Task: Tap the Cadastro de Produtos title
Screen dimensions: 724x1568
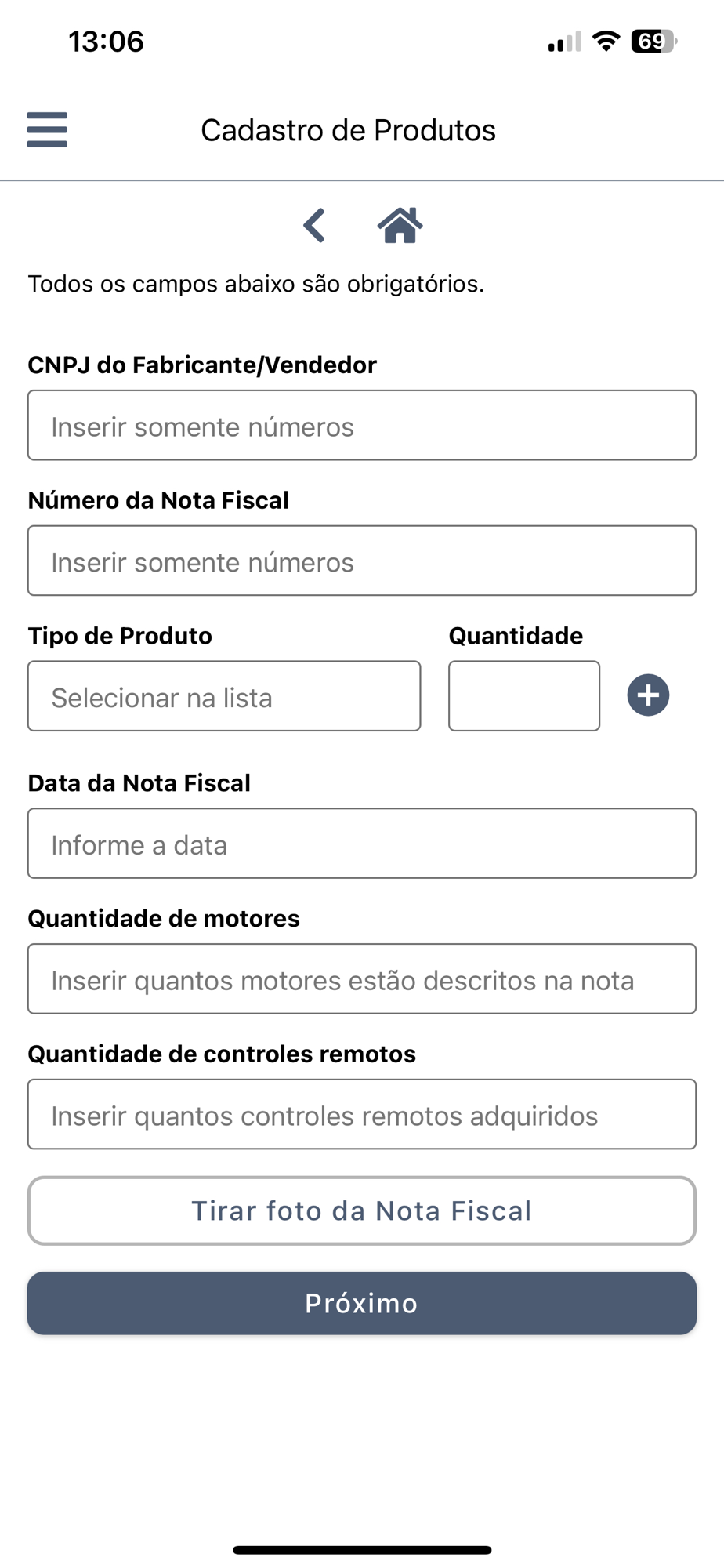Action: 349,130
